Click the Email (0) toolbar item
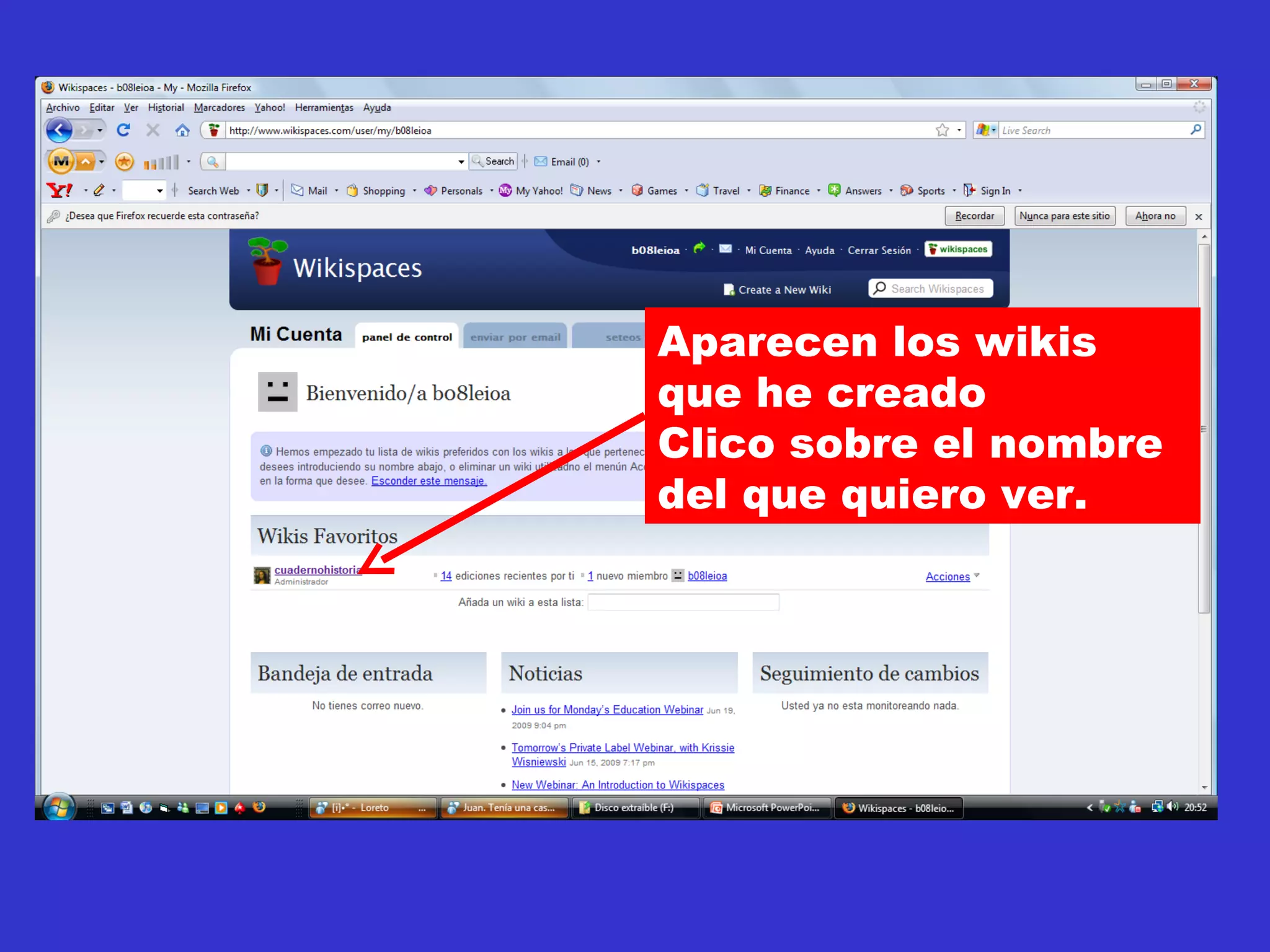This screenshot has height=952, width=1270. click(562, 162)
